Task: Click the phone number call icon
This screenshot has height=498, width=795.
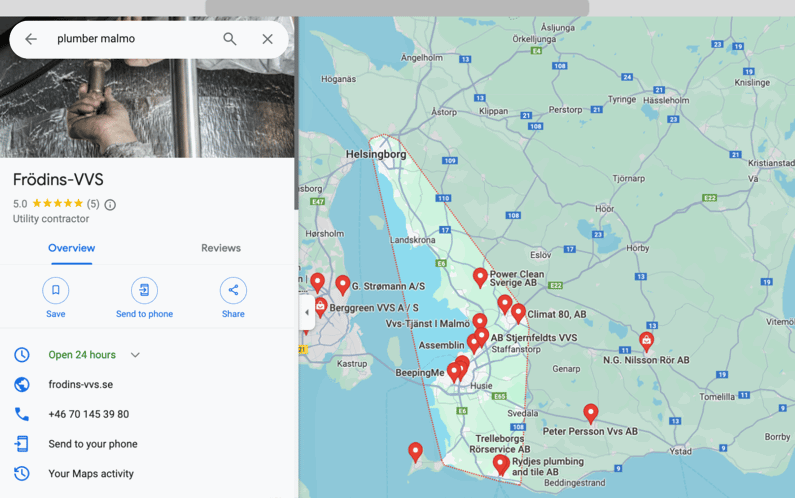Action: [22, 414]
